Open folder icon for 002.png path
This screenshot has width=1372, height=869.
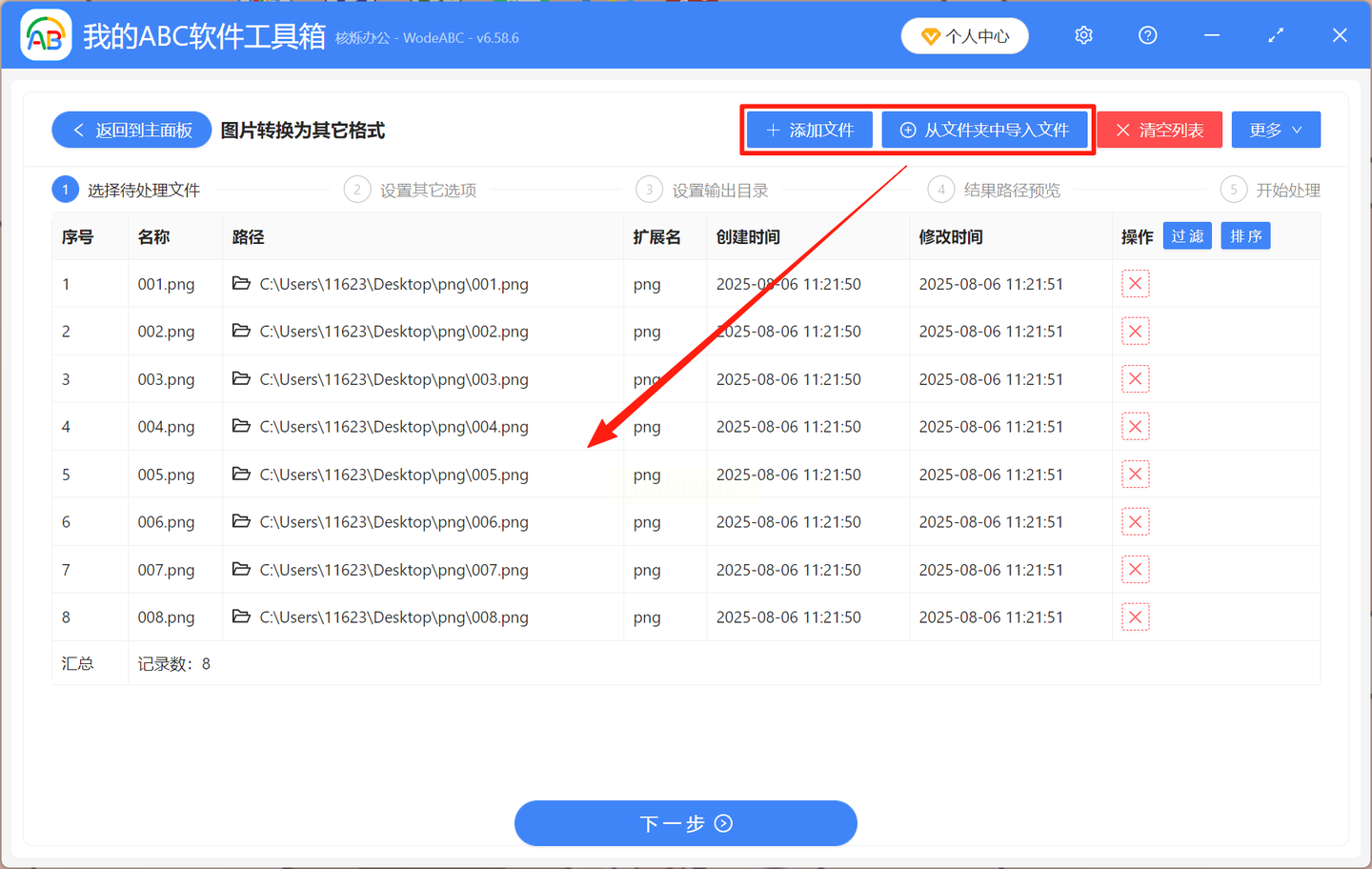tap(241, 331)
